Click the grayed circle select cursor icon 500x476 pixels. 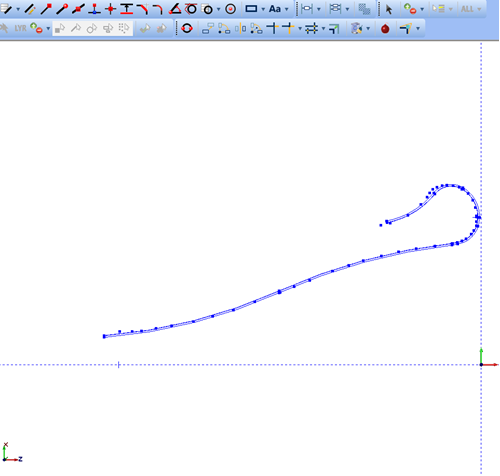(92, 29)
